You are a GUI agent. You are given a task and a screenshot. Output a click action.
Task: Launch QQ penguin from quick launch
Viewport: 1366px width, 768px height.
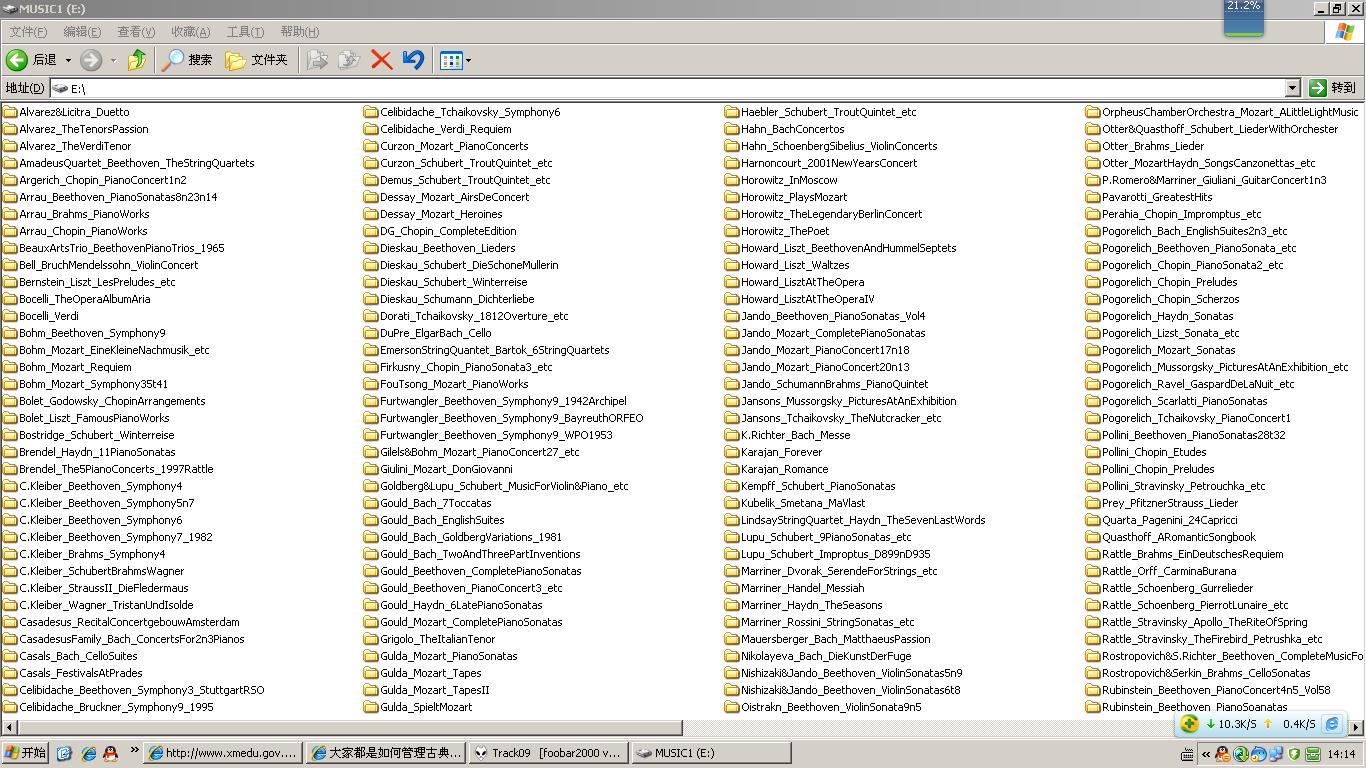click(x=110, y=753)
